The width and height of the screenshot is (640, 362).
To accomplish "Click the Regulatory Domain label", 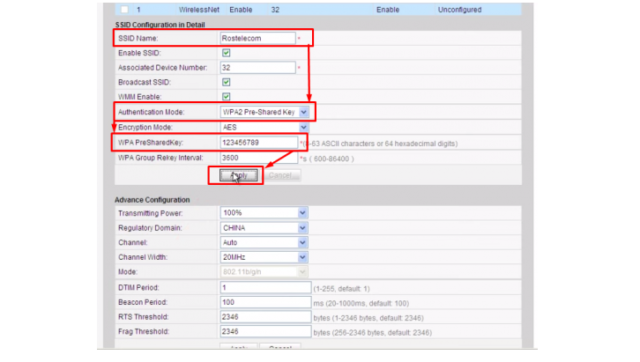I will (150, 228).
